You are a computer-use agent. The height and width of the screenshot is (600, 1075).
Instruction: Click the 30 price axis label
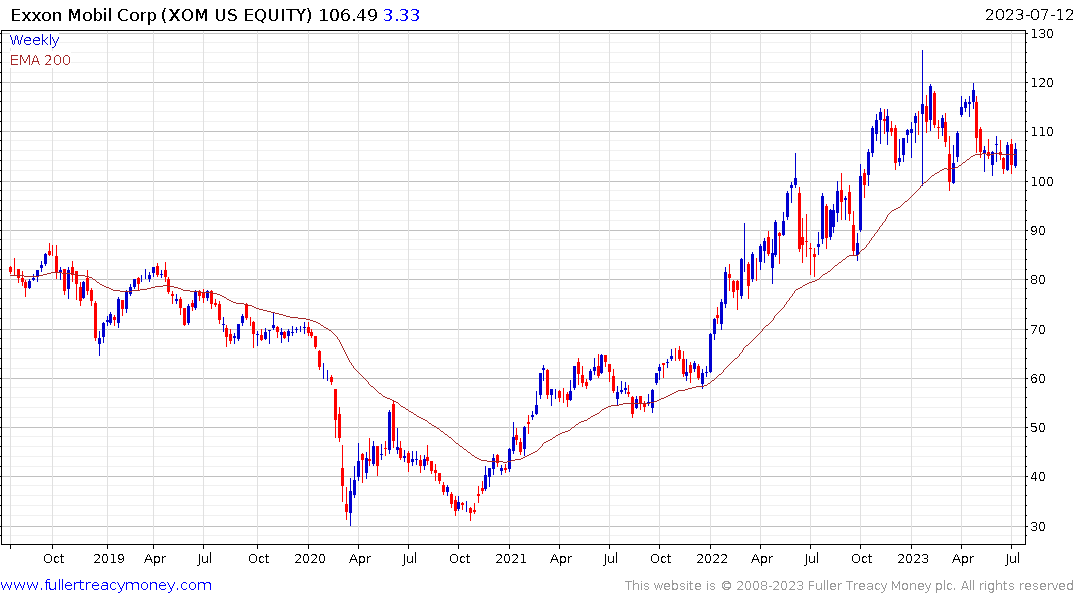click(1038, 527)
